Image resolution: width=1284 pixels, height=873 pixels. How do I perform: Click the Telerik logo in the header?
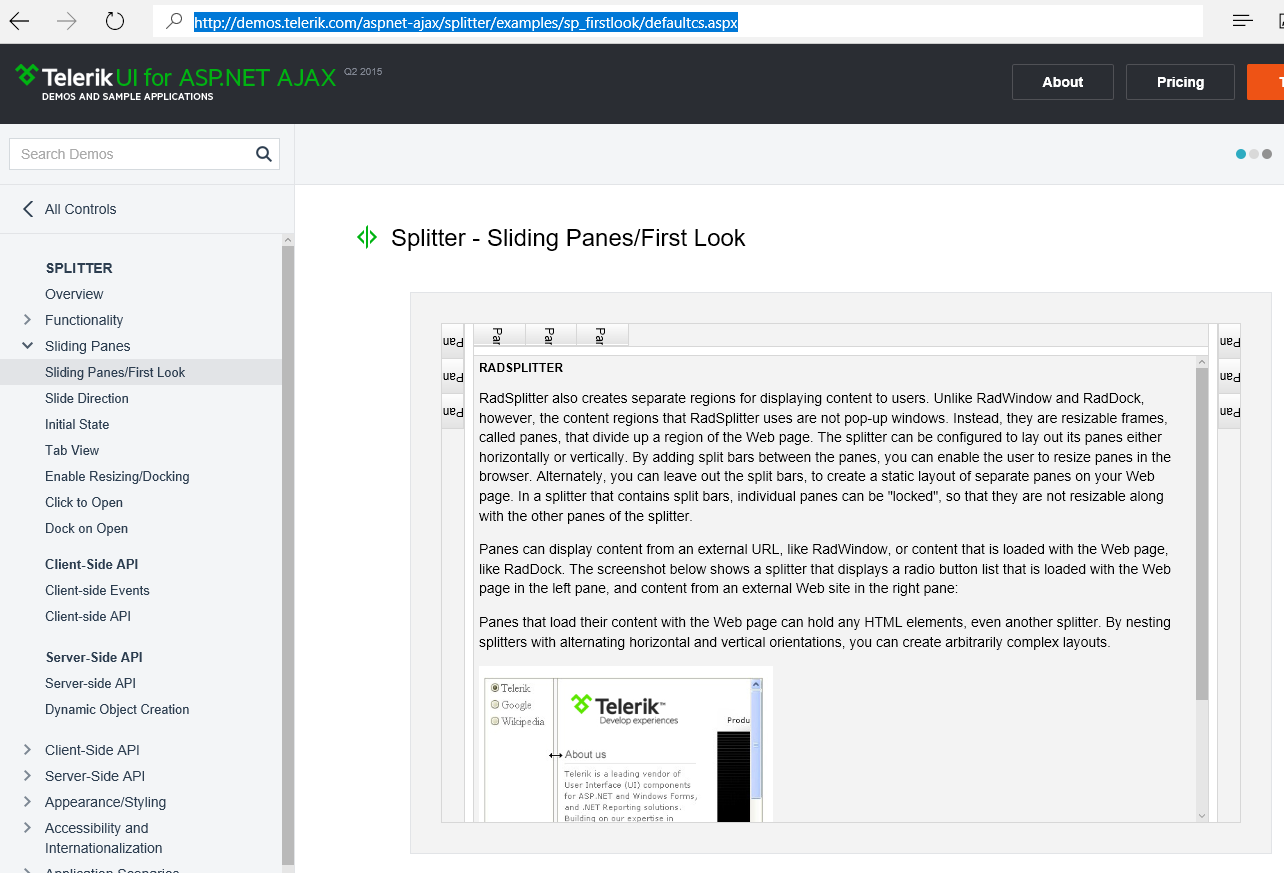click(175, 77)
